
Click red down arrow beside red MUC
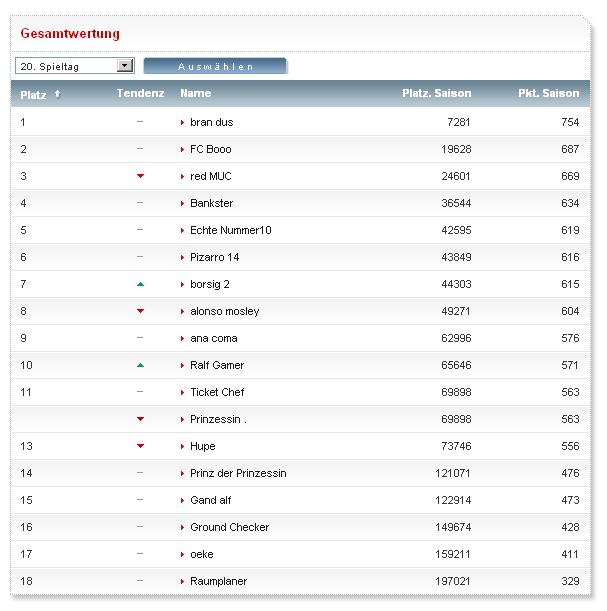140,176
